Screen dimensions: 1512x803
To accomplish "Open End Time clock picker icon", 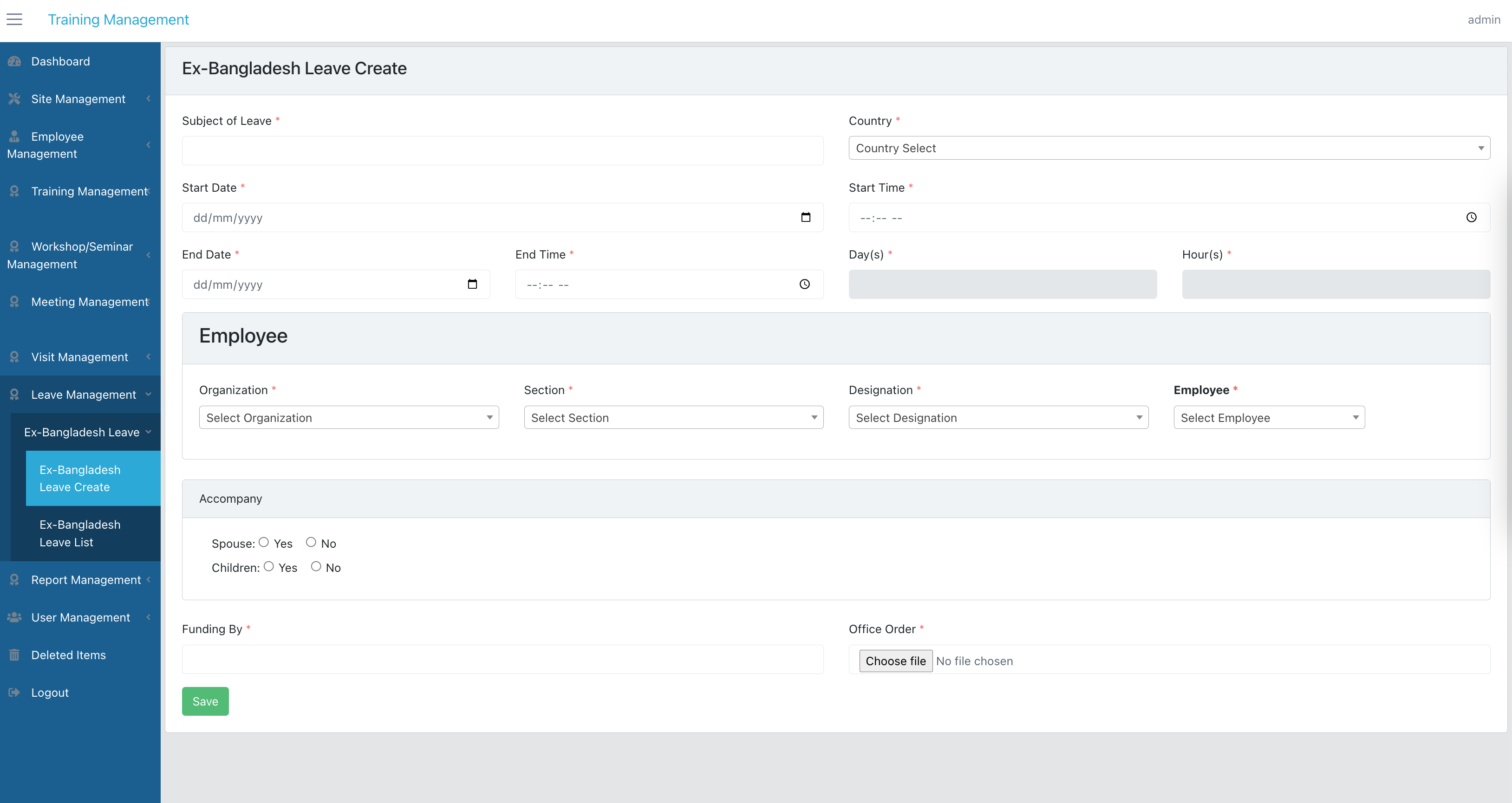I will [x=804, y=284].
